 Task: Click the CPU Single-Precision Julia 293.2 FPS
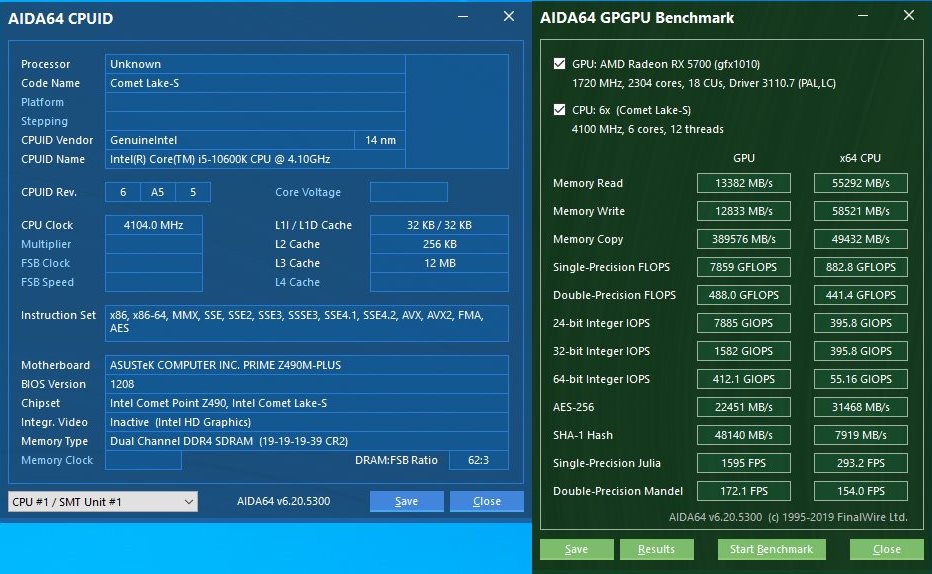(861, 462)
